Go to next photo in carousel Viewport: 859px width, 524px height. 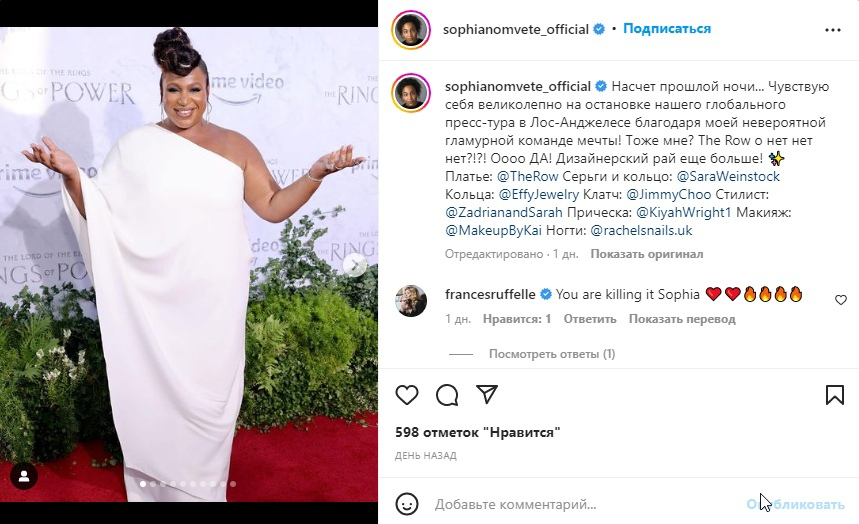(355, 265)
